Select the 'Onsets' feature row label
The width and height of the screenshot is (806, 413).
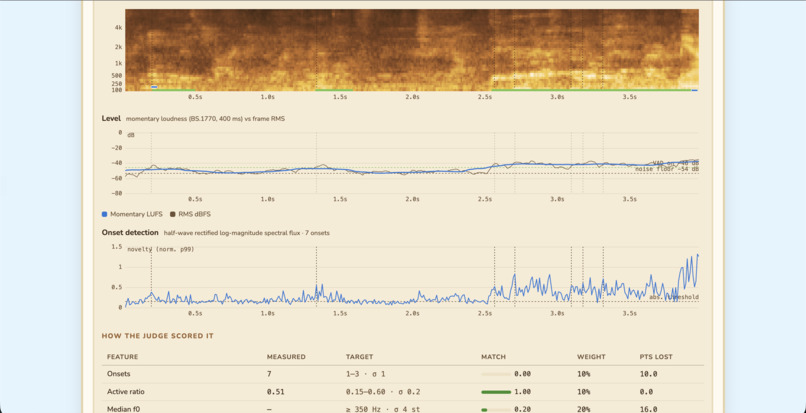click(118, 374)
